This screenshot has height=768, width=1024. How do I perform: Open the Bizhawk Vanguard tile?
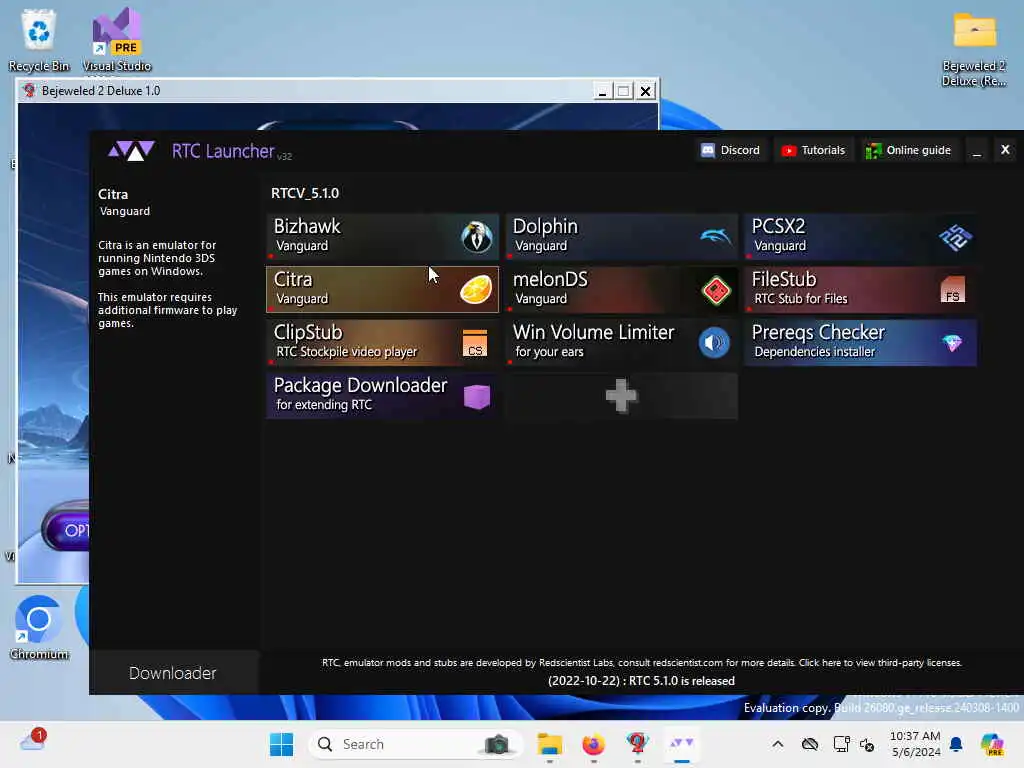tap(383, 236)
